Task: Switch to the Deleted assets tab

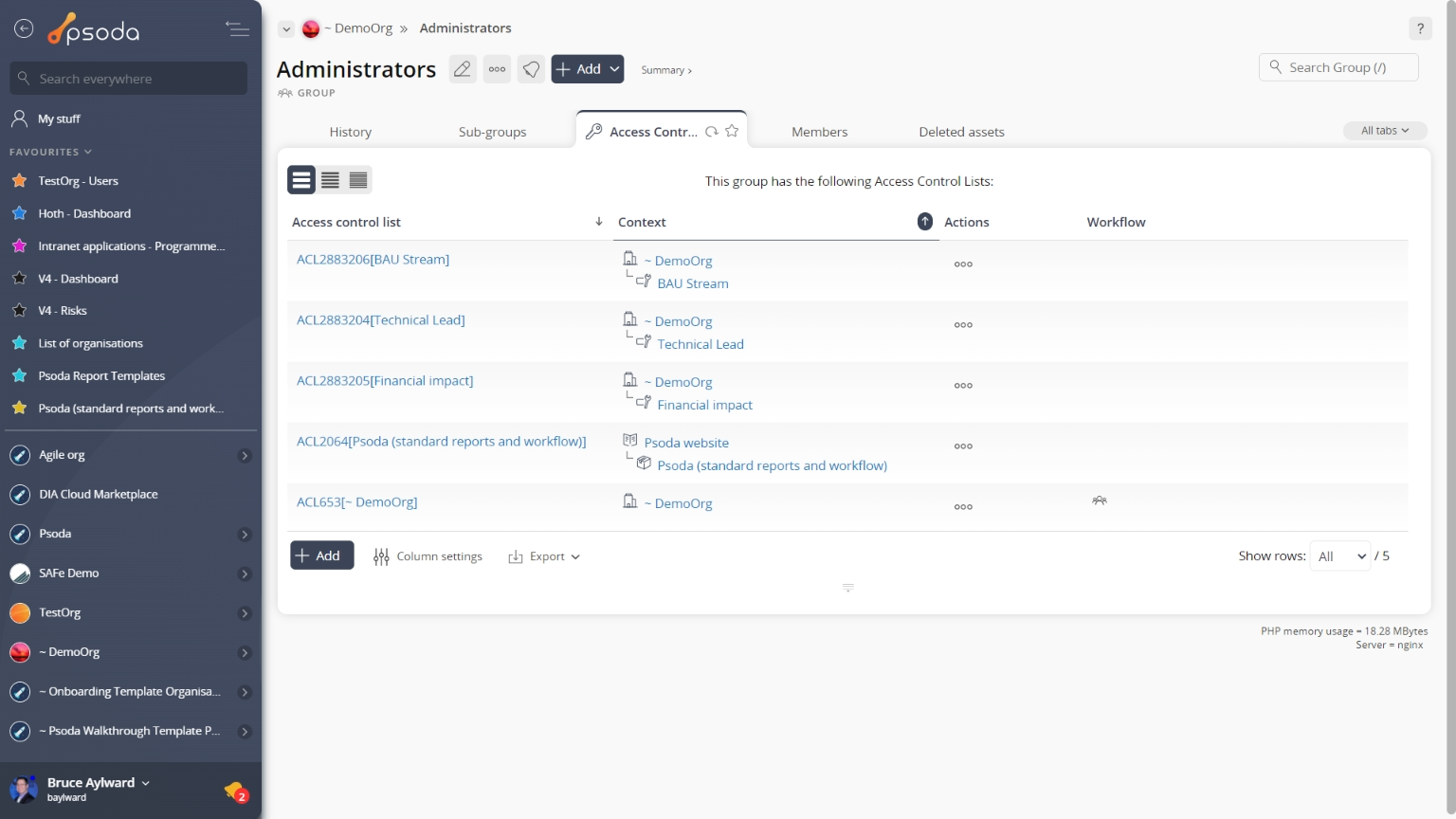Action: coord(961,132)
